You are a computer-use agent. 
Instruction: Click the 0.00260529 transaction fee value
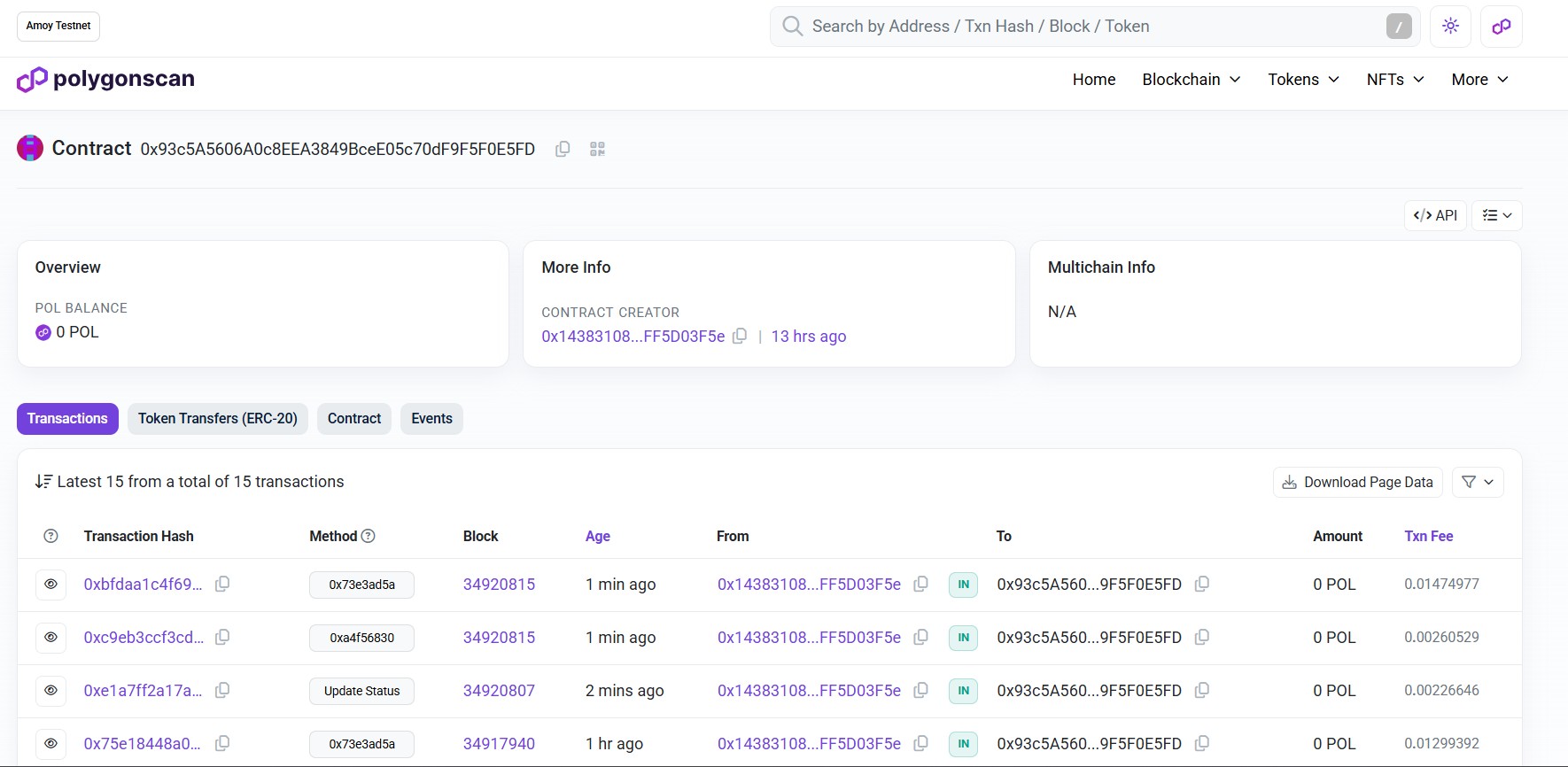coord(1441,638)
